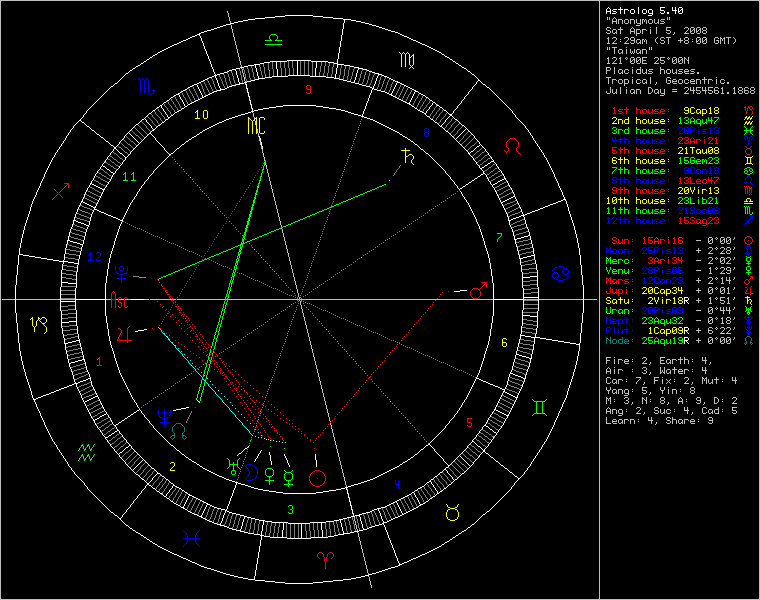
Task: Click the Libra glyph on the zodiac ring
Action: [x=272, y=40]
